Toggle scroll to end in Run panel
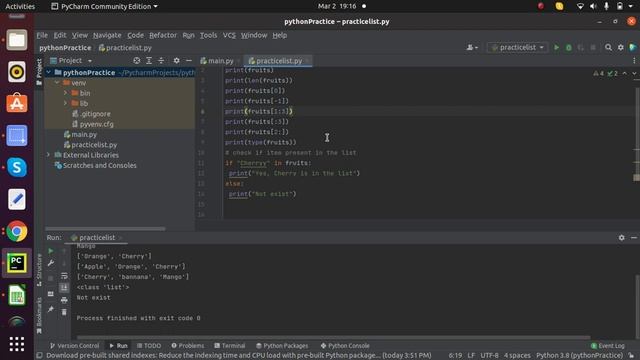640x360 pixels. [x=64, y=288]
